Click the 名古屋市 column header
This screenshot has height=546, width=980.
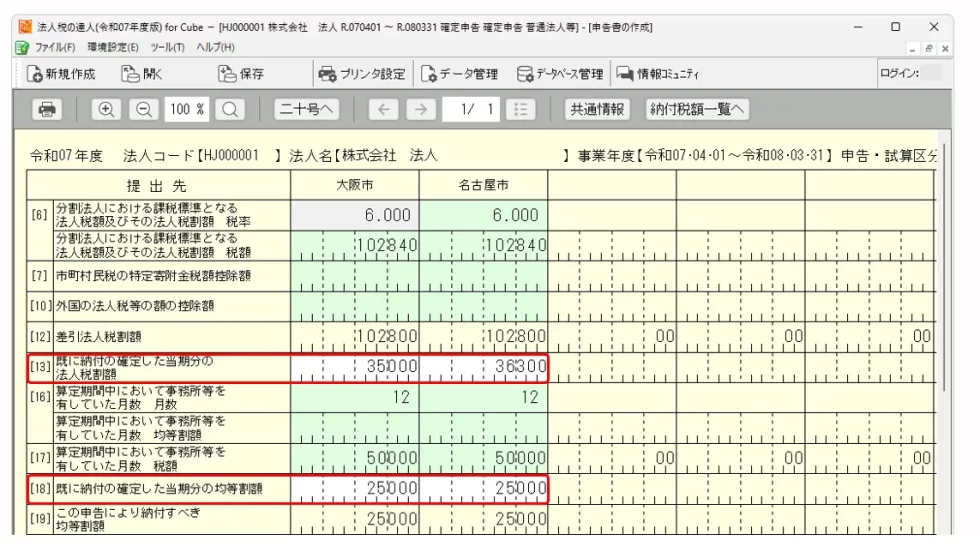pyautogui.click(x=483, y=185)
